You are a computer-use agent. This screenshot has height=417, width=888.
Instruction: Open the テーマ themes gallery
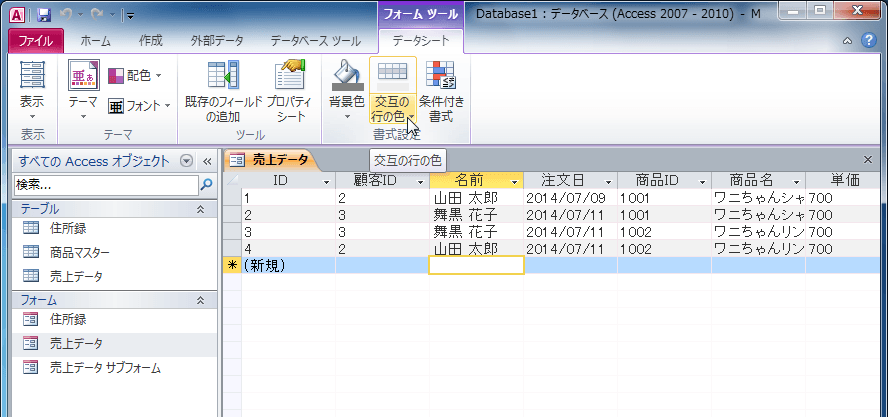pyautogui.click(x=84, y=91)
